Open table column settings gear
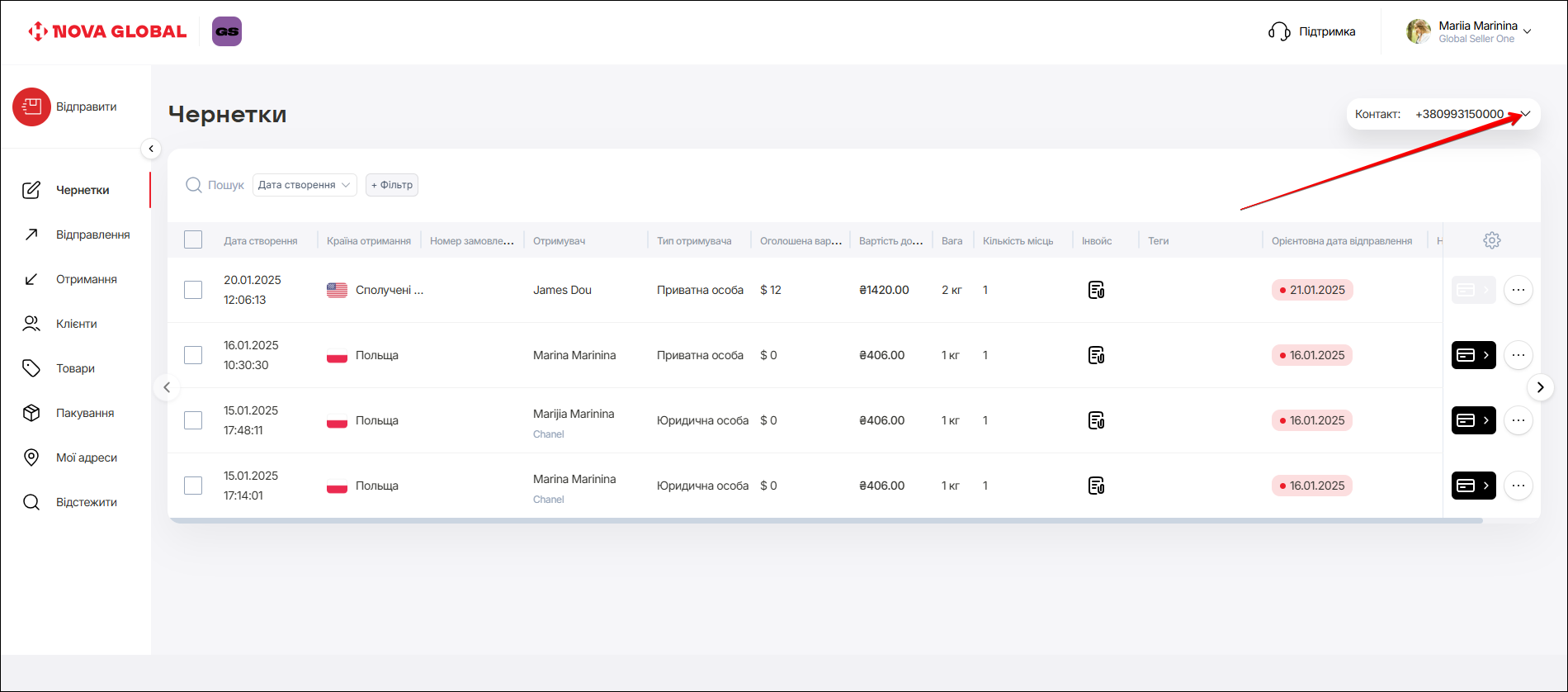1568x692 pixels. 1491,240
